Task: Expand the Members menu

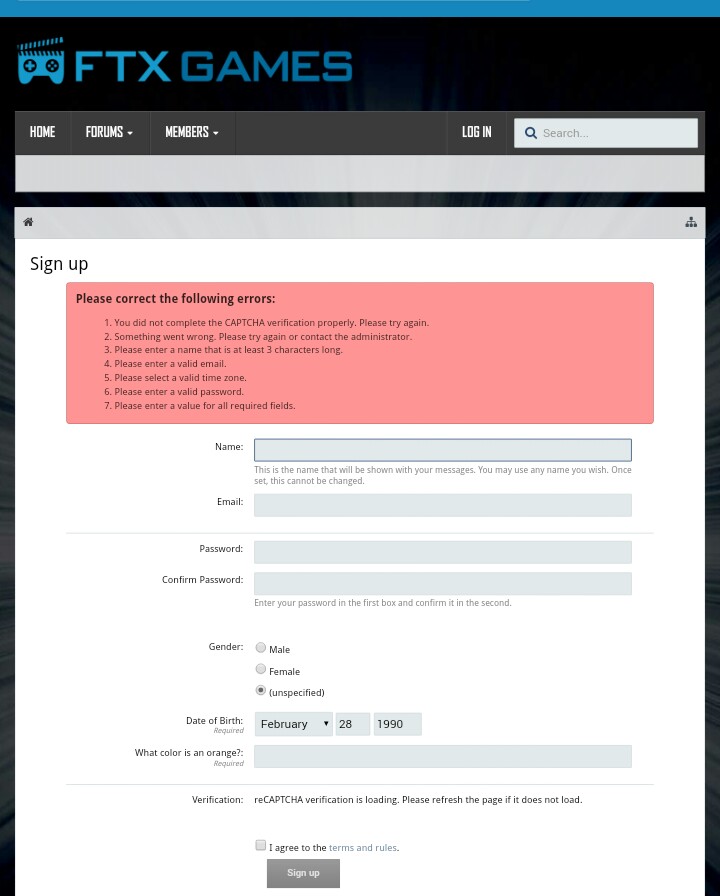Action: coord(191,132)
